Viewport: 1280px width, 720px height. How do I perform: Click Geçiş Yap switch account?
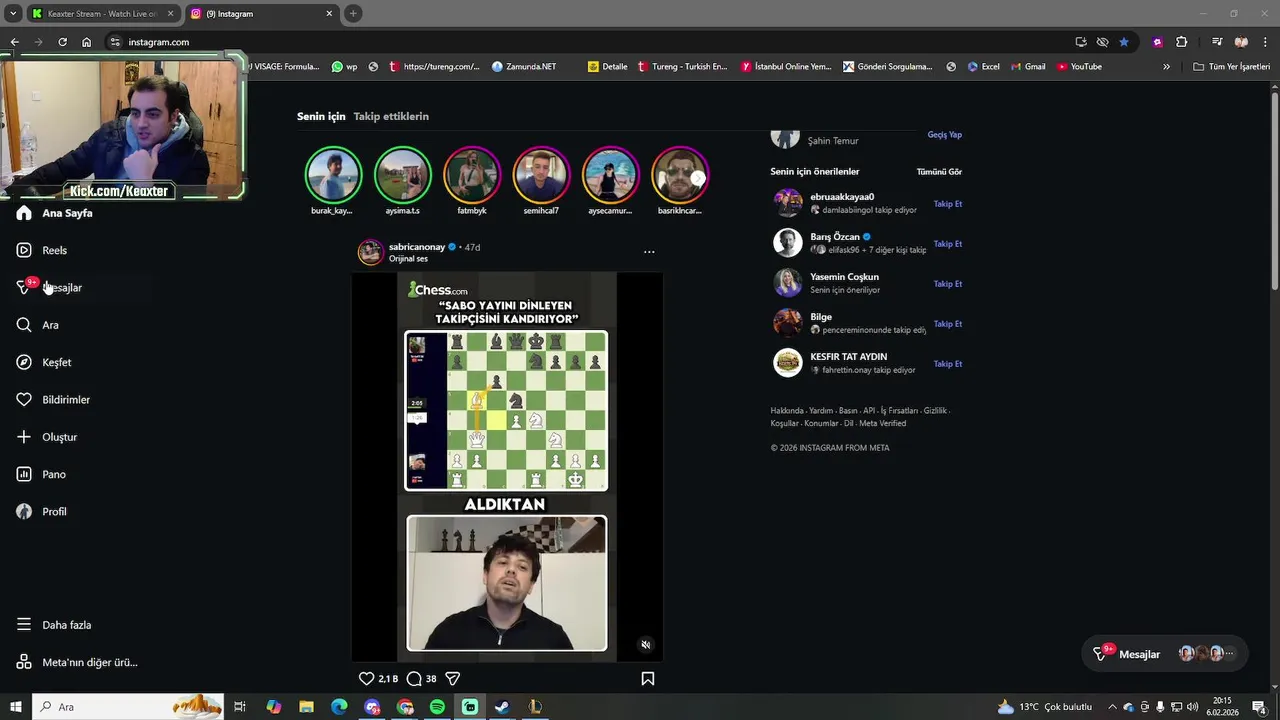click(944, 135)
